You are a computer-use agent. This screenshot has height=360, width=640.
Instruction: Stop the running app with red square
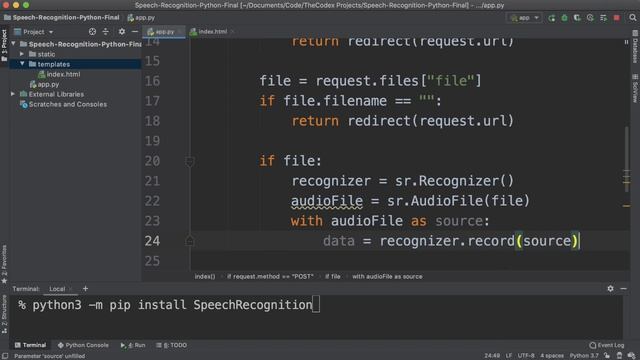[x=617, y=18]
